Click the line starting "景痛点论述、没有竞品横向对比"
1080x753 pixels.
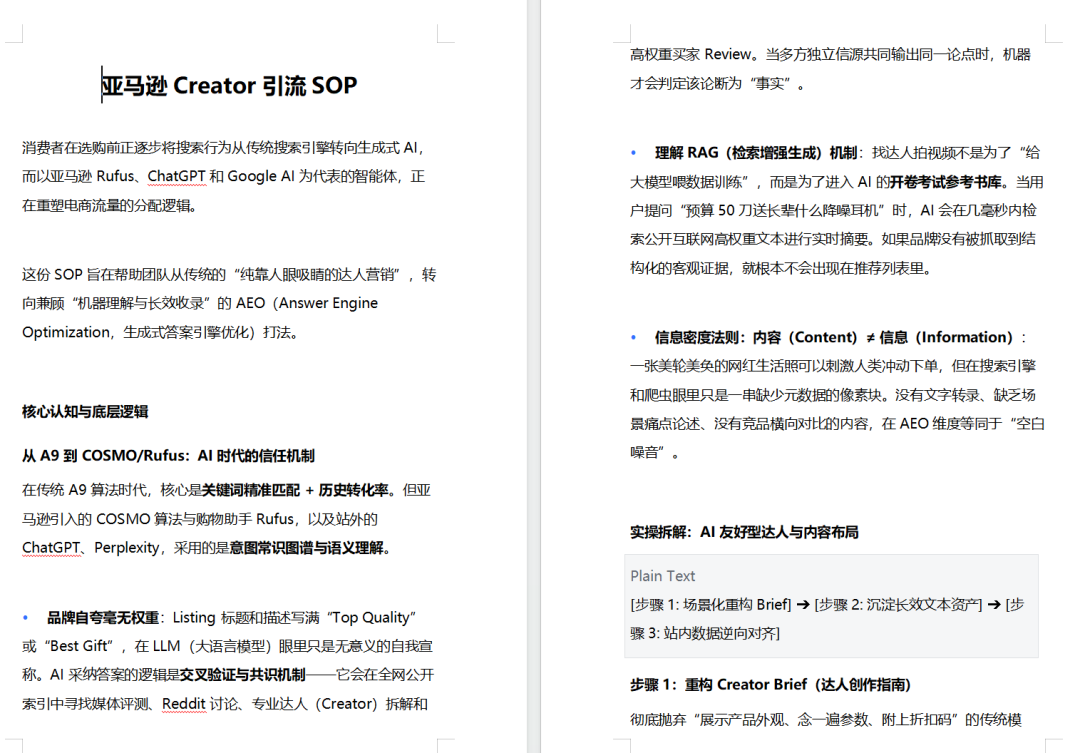(x=837, y=424)
